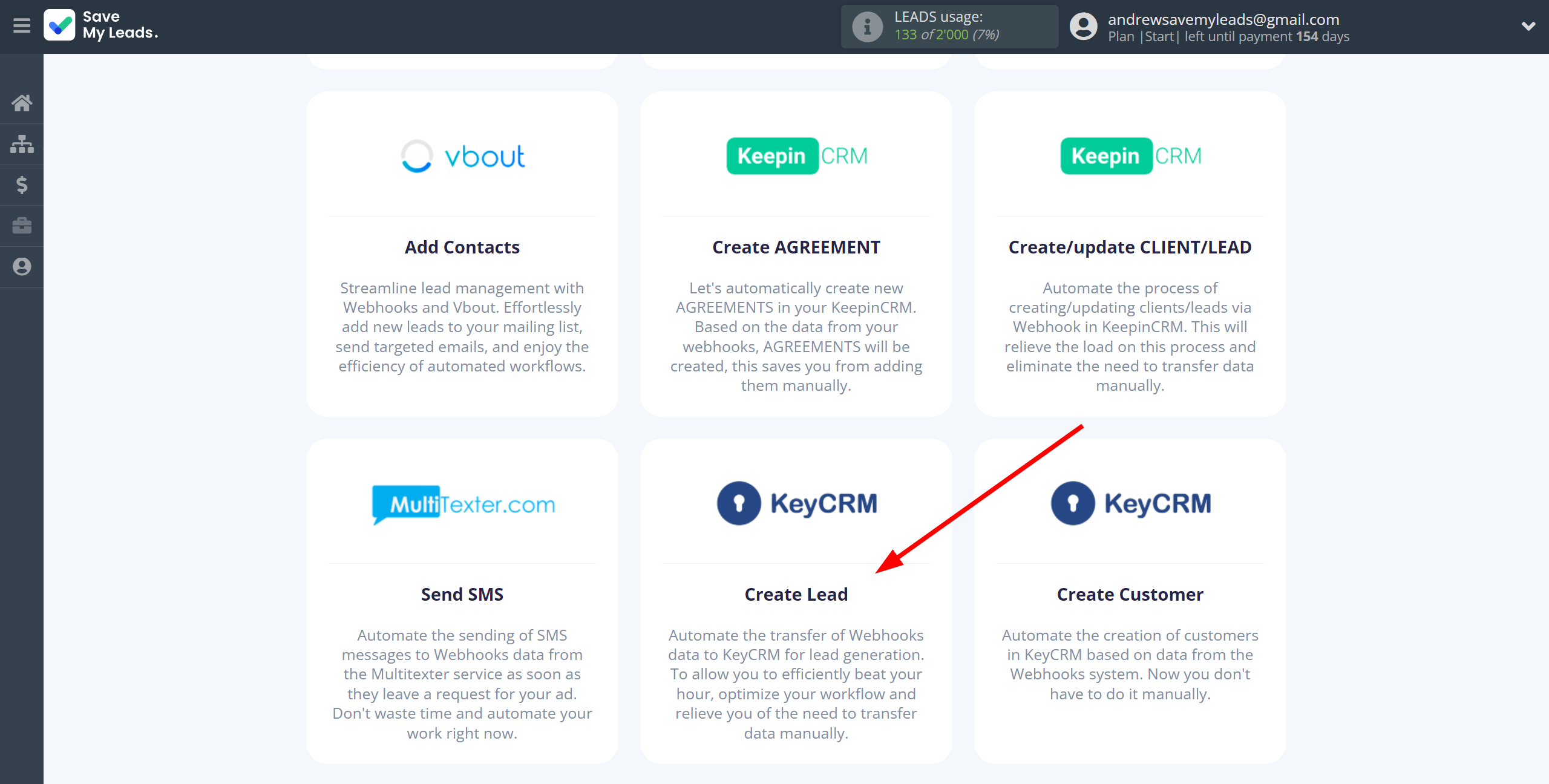Click the Create AGREEMENT title

click(796, 247)
